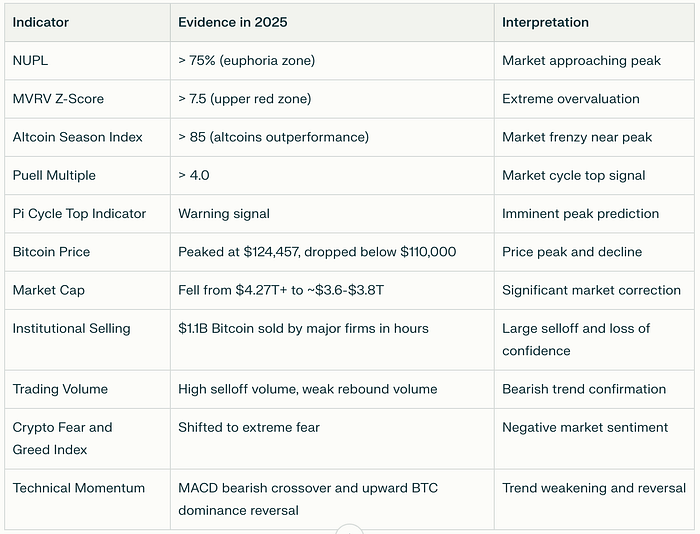Viewport: 700px width, 534px height.
Task: Select the Altcoin Season Index cell
Action: (x=77, y=137)
